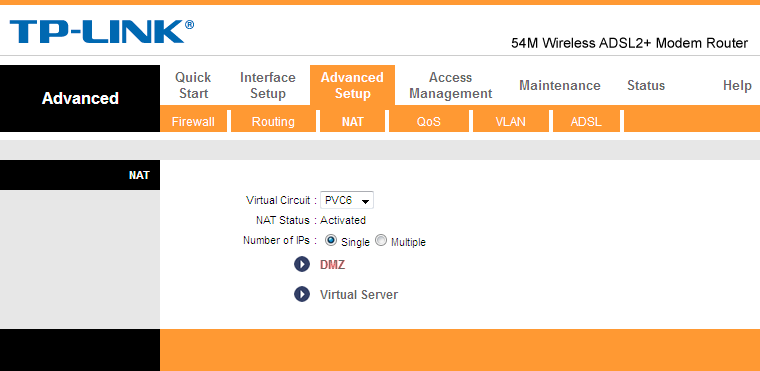Click the Advanced section heading
760x371 pixels.
tap(80, 98)
